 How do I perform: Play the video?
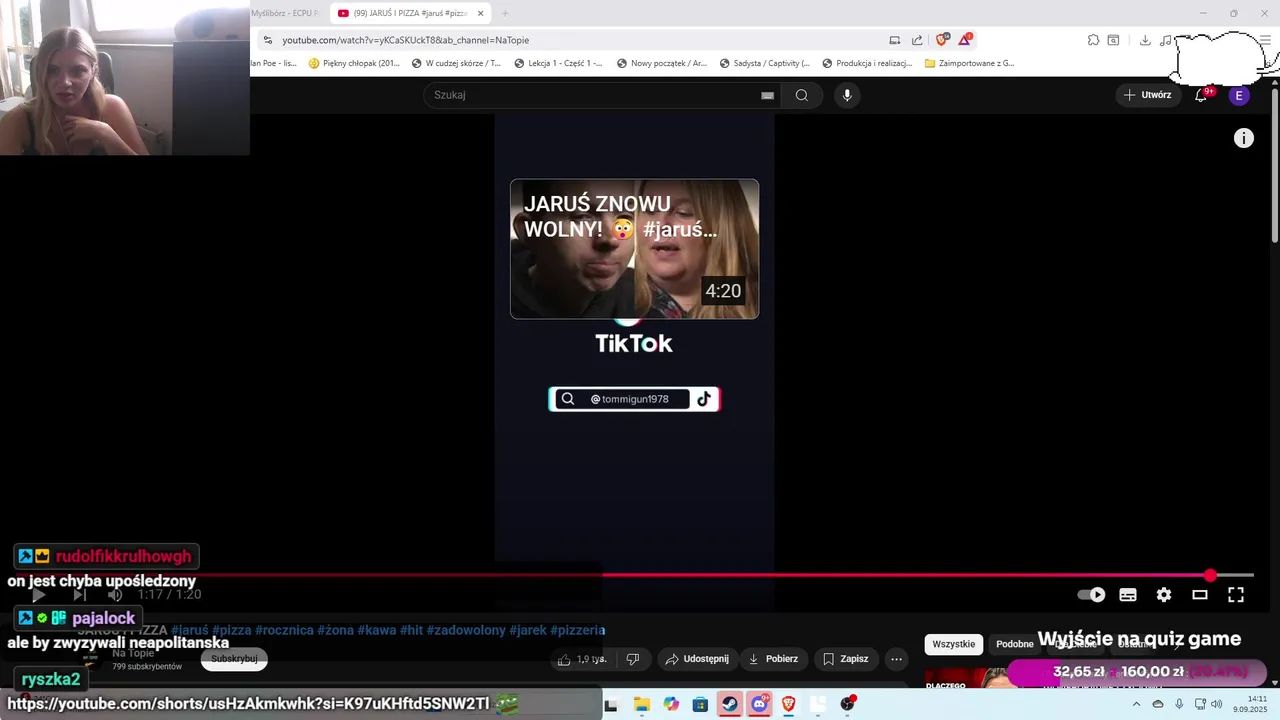[x=39, y=594]
